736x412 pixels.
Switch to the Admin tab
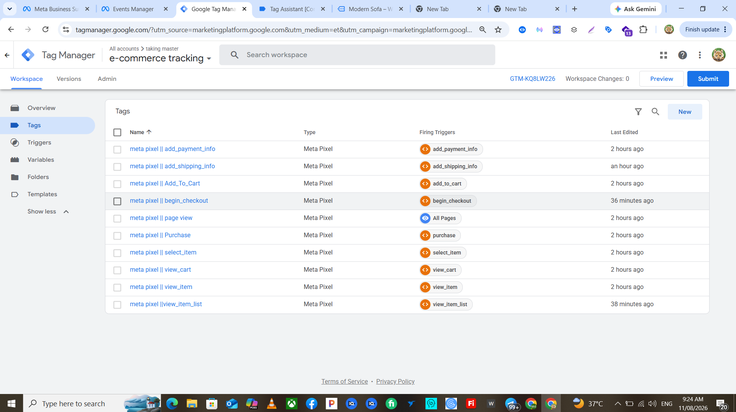tap(107, 79)
